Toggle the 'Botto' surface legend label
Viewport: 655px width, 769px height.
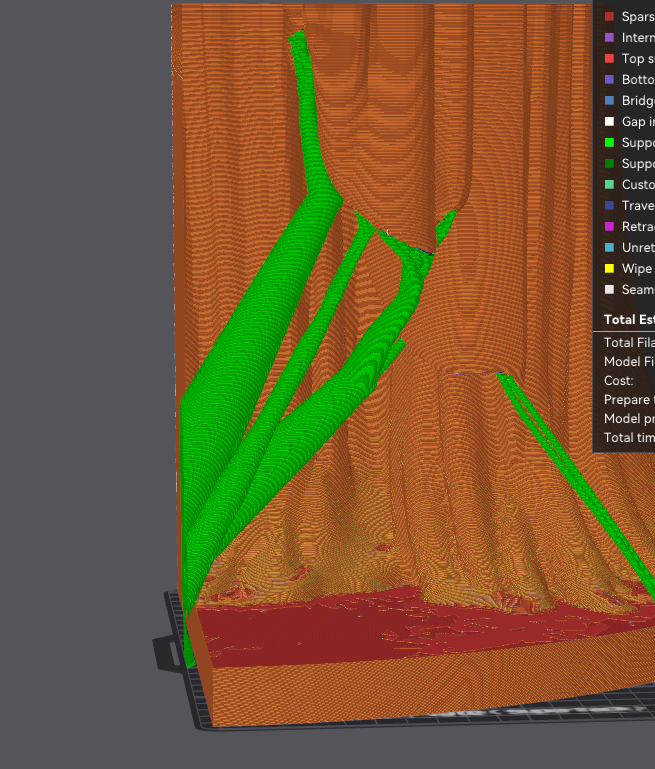[638, 79]
